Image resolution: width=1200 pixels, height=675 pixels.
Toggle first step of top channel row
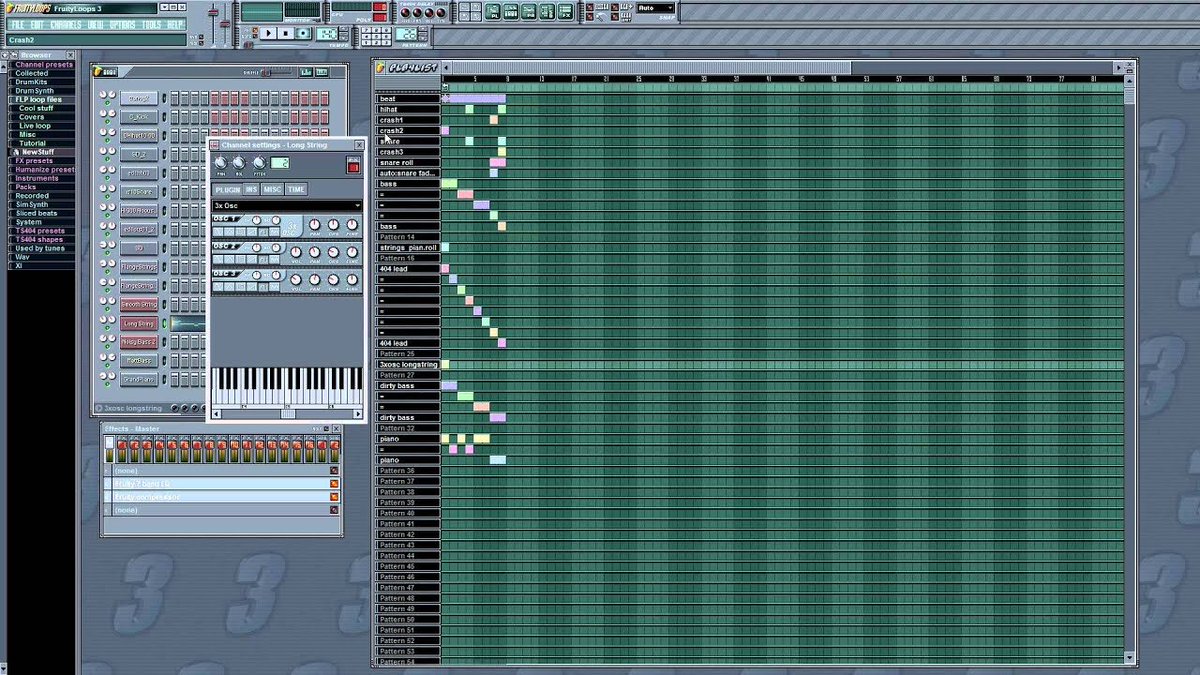point(174,98)
